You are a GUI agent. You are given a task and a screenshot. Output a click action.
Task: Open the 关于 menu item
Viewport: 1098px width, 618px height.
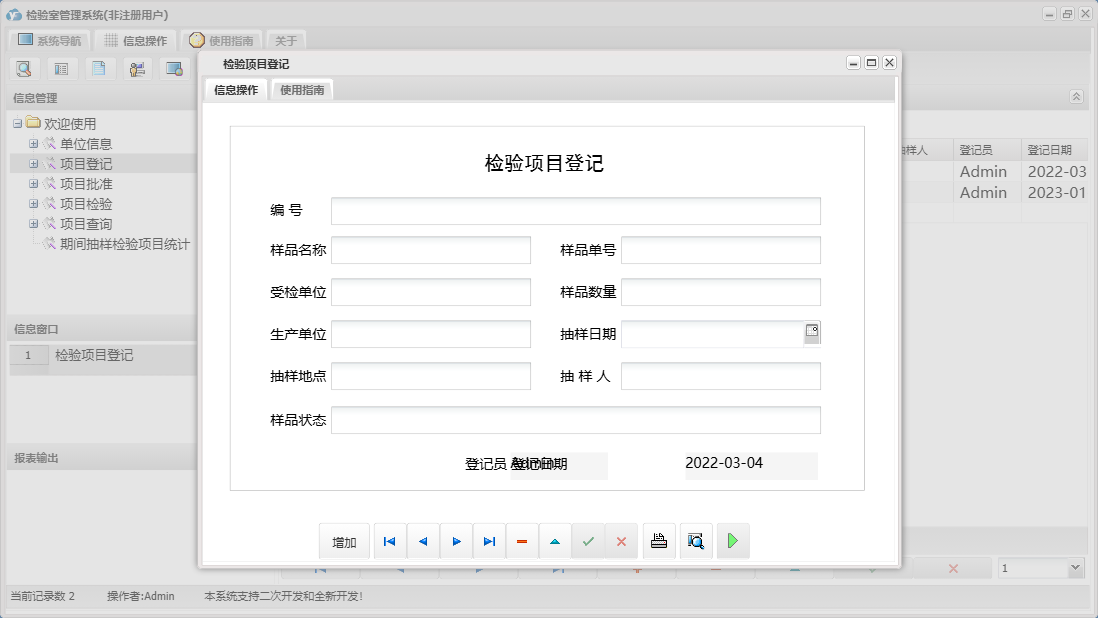point(285,40)
